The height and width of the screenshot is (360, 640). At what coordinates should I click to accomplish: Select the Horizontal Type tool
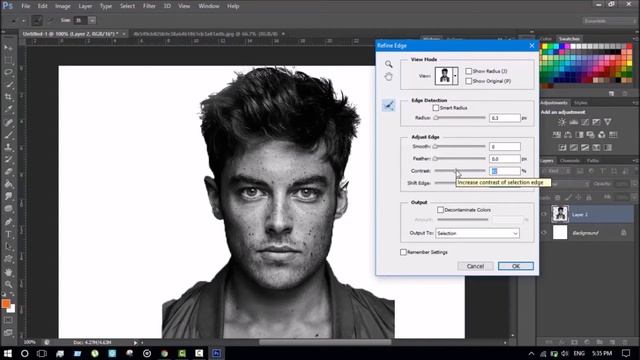pyautogui.click(x=8, y=234)
